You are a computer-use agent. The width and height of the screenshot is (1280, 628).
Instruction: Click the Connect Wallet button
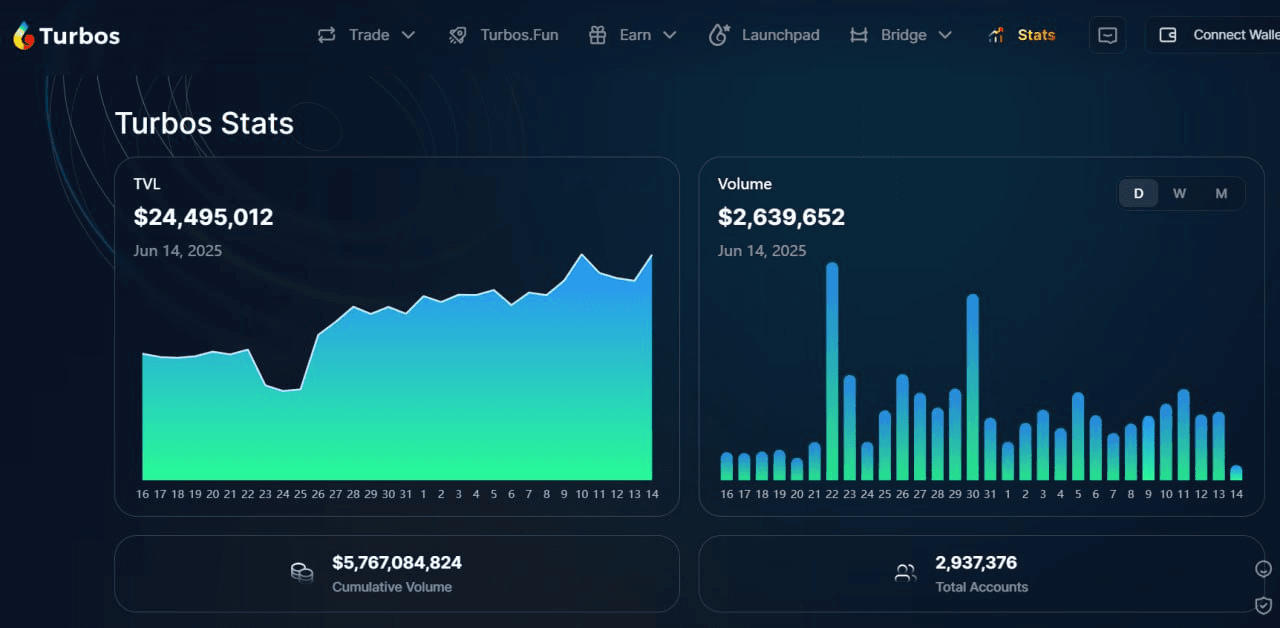pyautogui.click(x=1213, y=35)
